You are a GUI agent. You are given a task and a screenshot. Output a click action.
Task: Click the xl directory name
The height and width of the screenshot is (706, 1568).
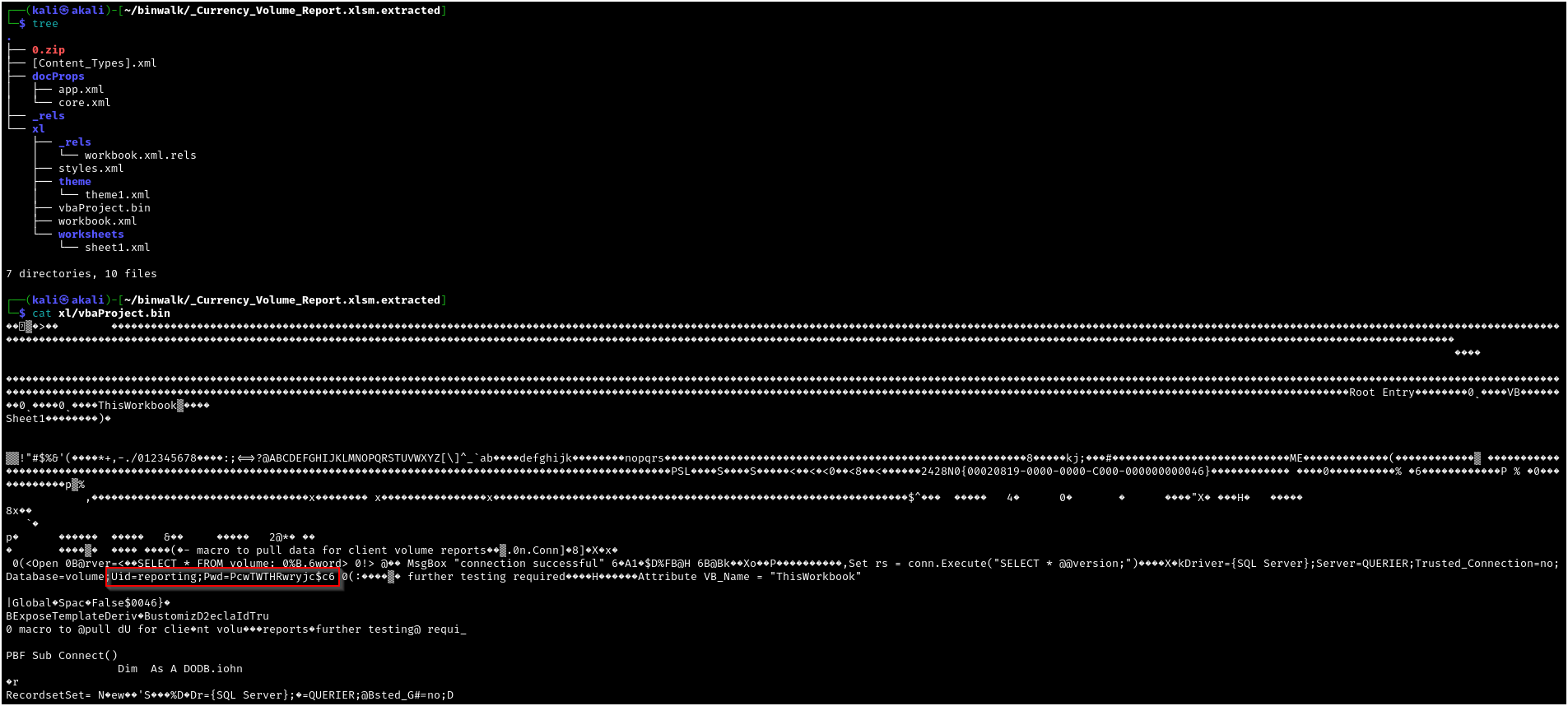(x=38, y=129)
